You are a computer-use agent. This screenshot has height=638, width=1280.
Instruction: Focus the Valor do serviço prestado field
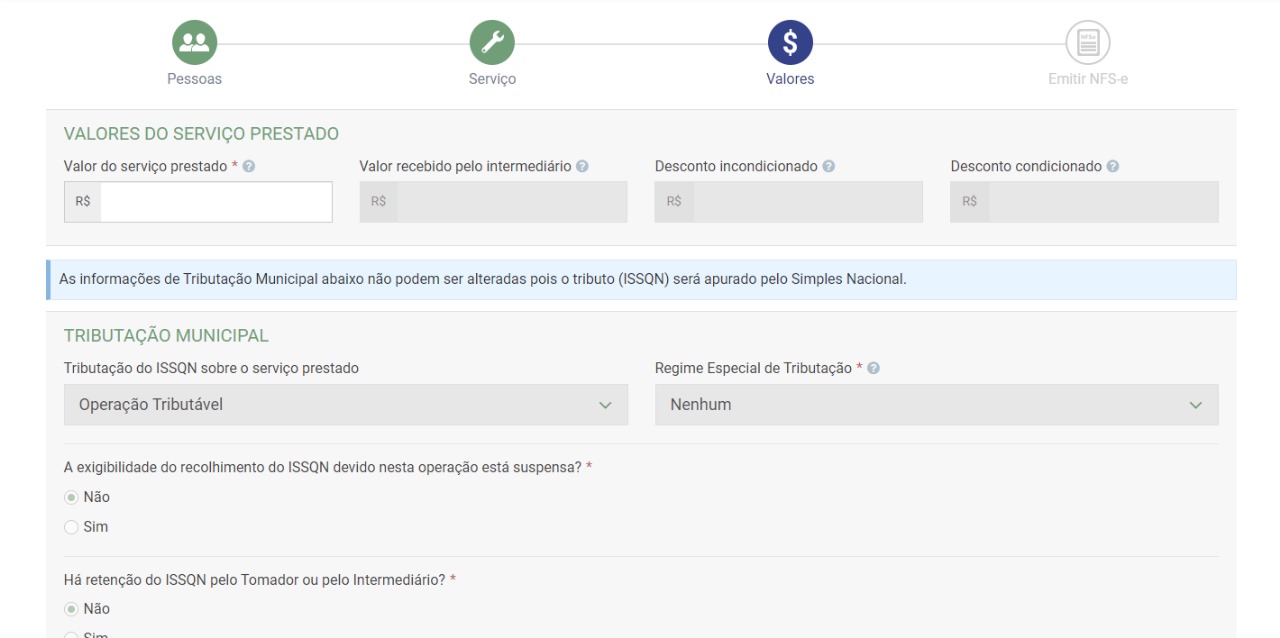click(x=215, y=202)
